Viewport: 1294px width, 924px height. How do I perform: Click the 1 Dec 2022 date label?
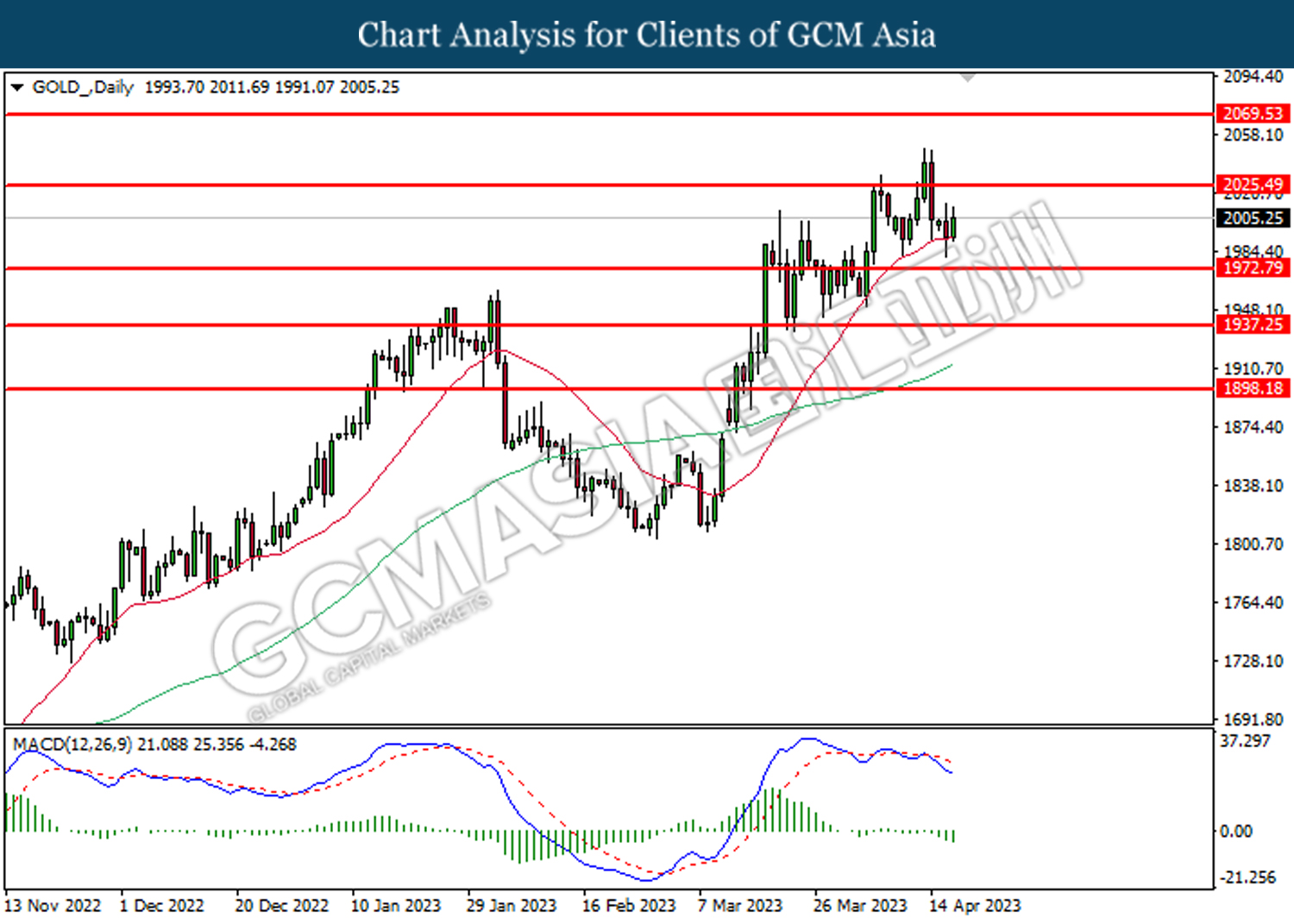click(x=162, y=906)
